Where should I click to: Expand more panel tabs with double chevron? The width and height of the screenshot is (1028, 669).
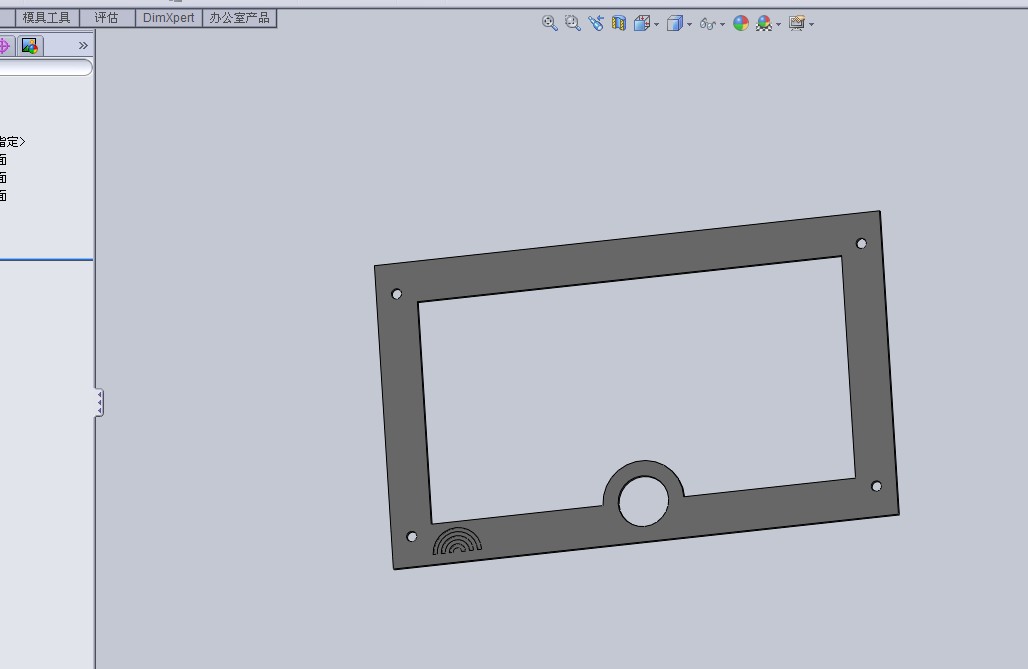coord(83,45)
